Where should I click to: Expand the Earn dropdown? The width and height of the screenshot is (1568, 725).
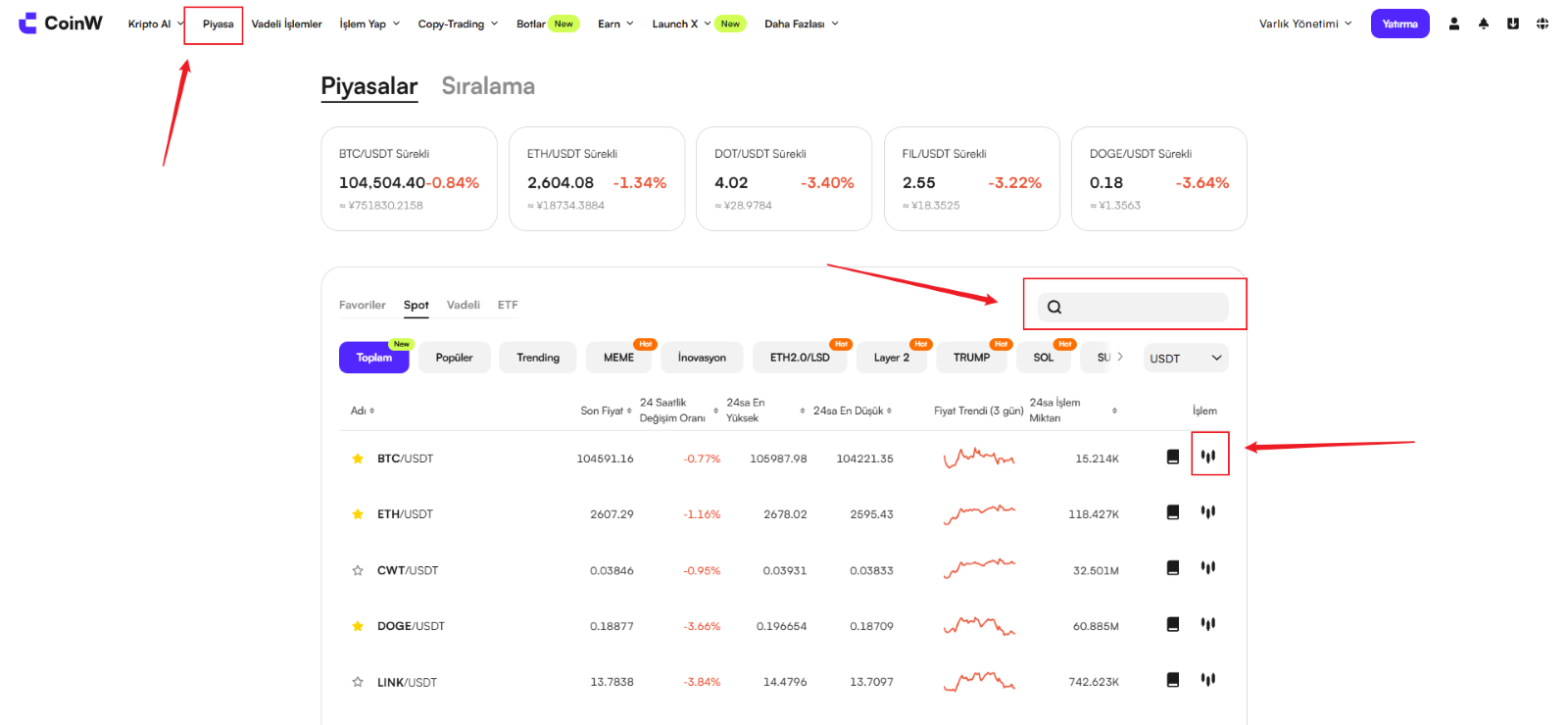(615, 24)
